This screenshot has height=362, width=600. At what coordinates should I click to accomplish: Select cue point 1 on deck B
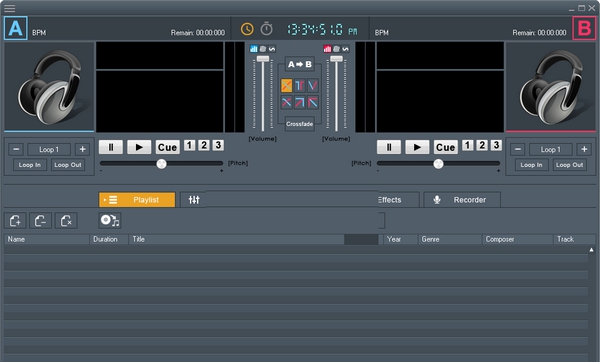pyautogui.click(x=468, y=145)
